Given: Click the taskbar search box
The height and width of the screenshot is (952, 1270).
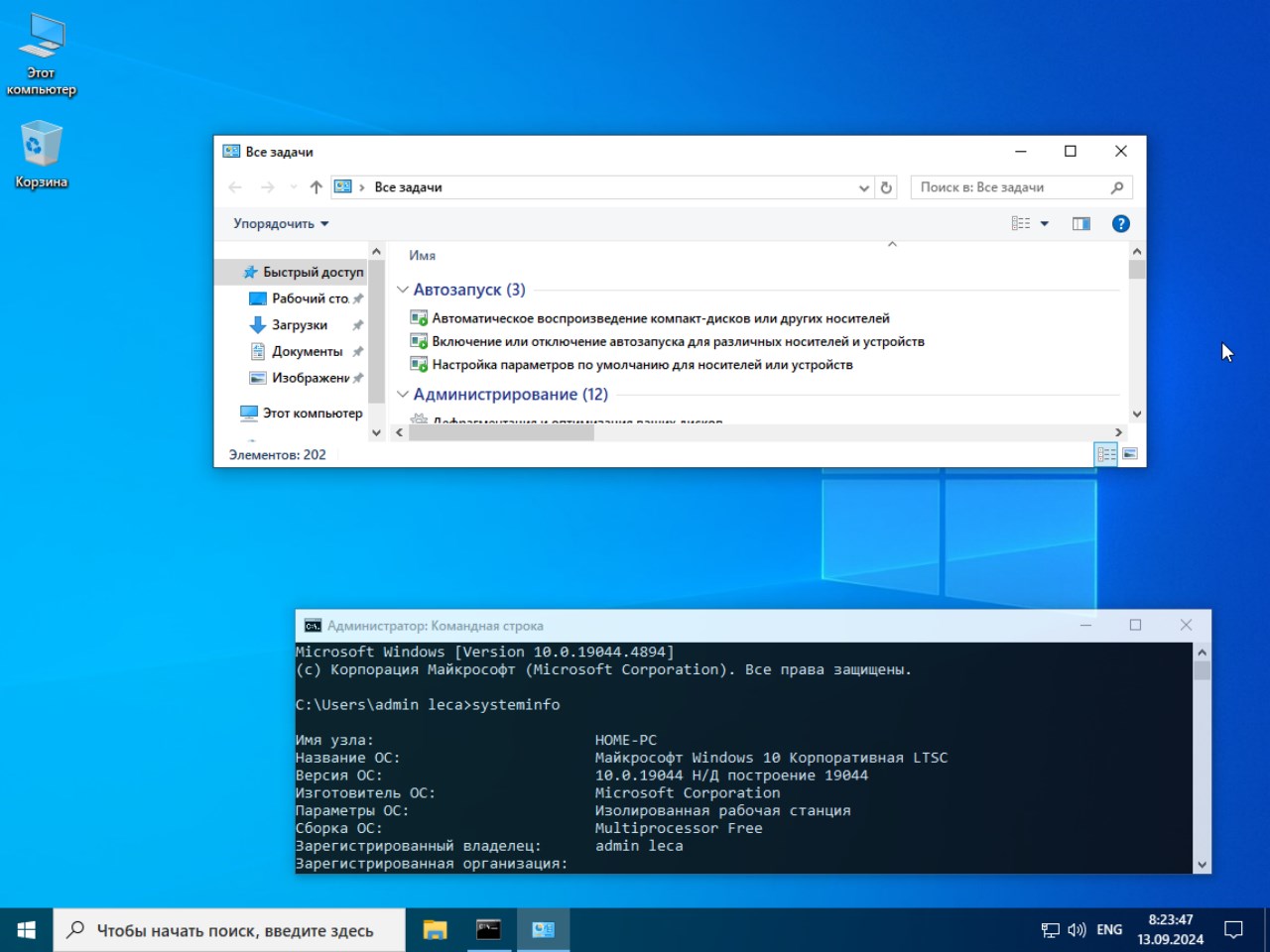Looking at the screenshot, I should click(x=229, y=930).
